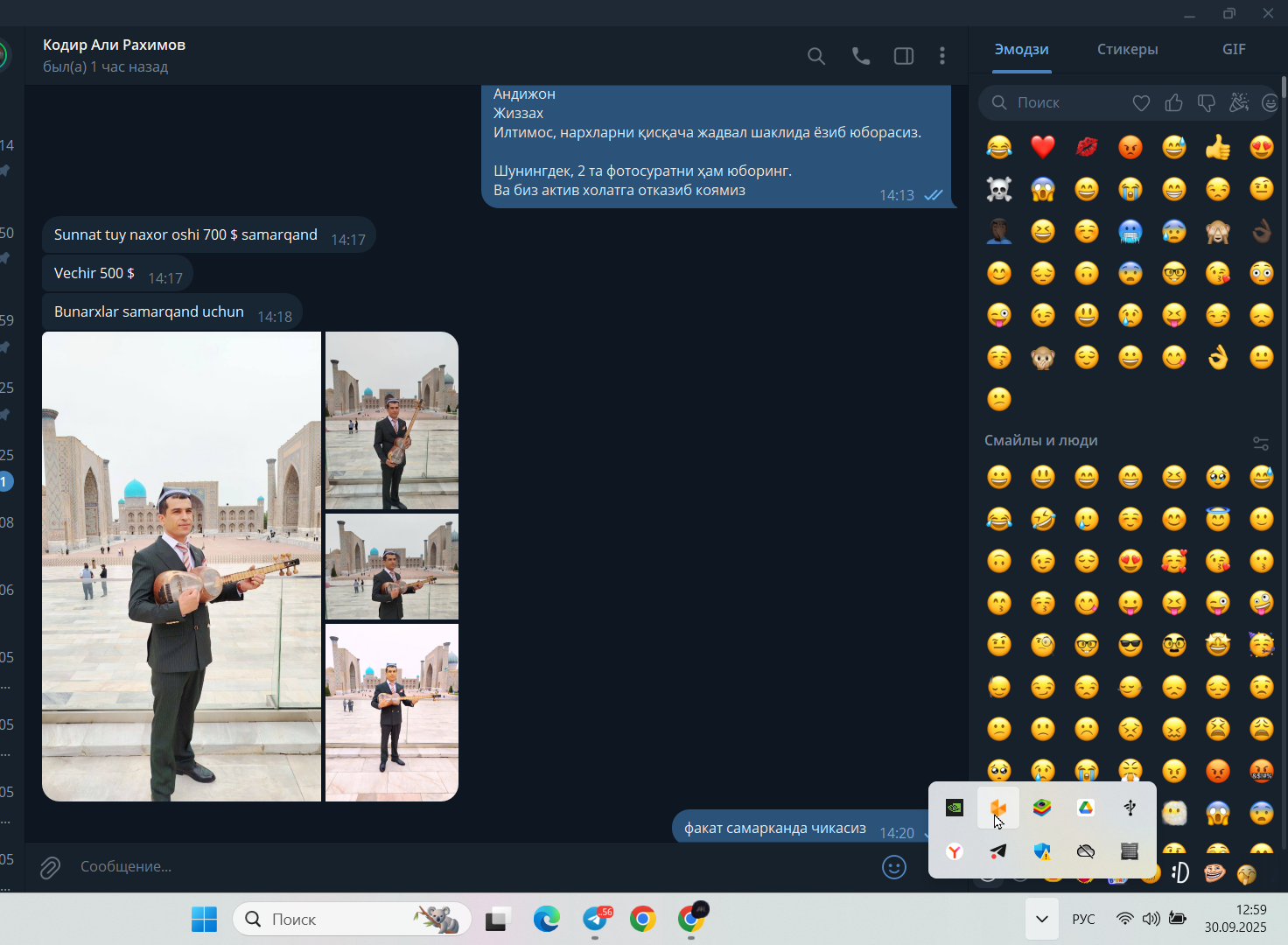
Task: Filter emoji by heart category
Action: [1141, 103]
